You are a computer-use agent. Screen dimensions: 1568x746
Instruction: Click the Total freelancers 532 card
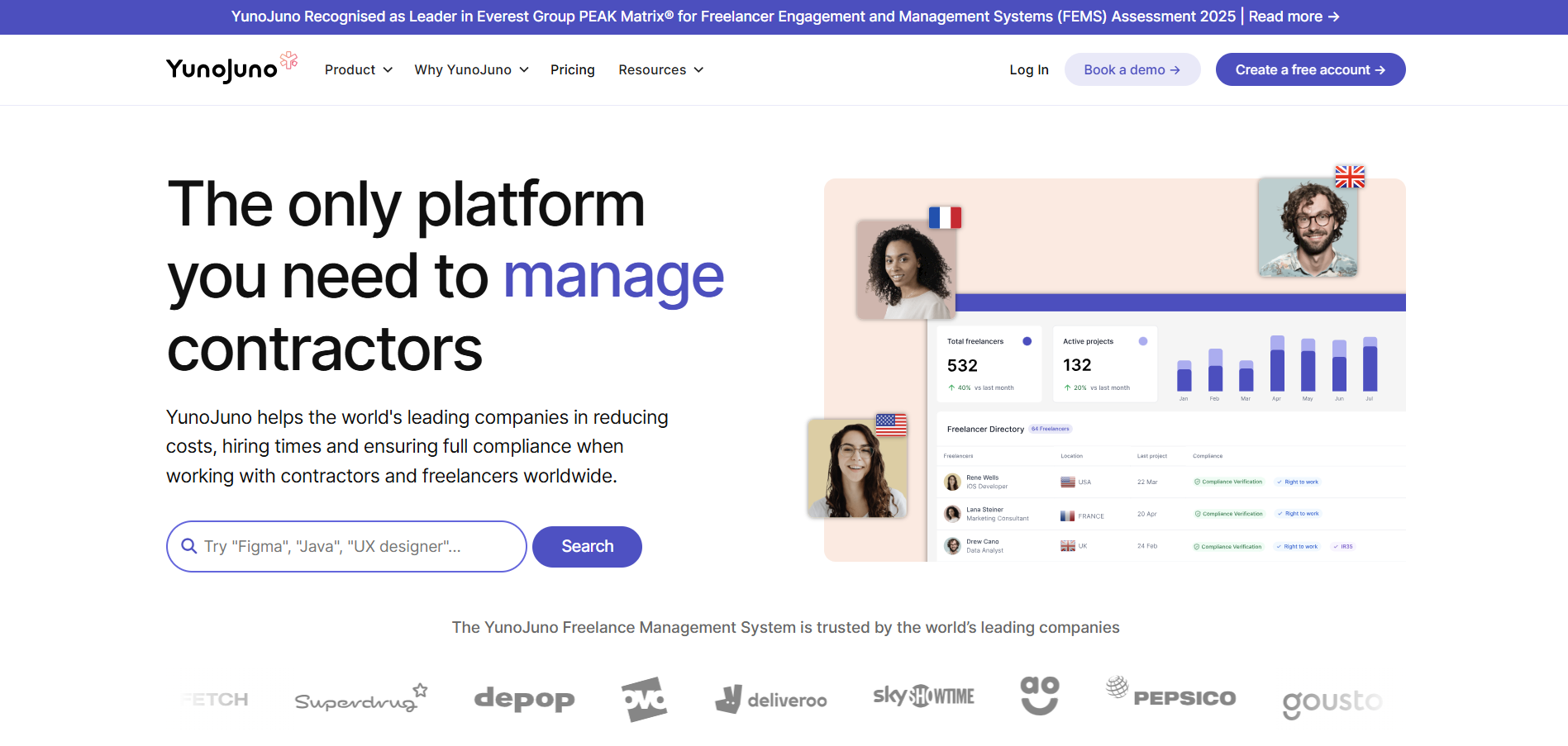tap(989, 363)
